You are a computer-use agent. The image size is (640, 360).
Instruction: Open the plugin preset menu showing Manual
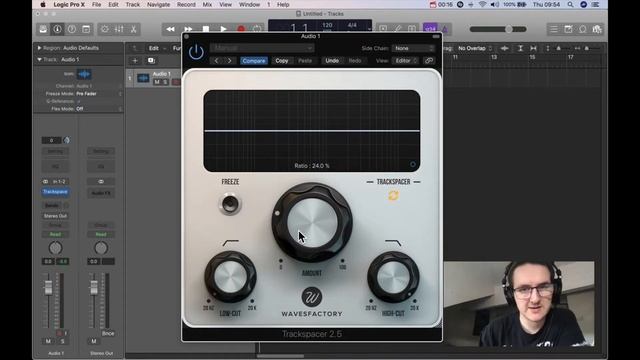[x=262, y=48]
